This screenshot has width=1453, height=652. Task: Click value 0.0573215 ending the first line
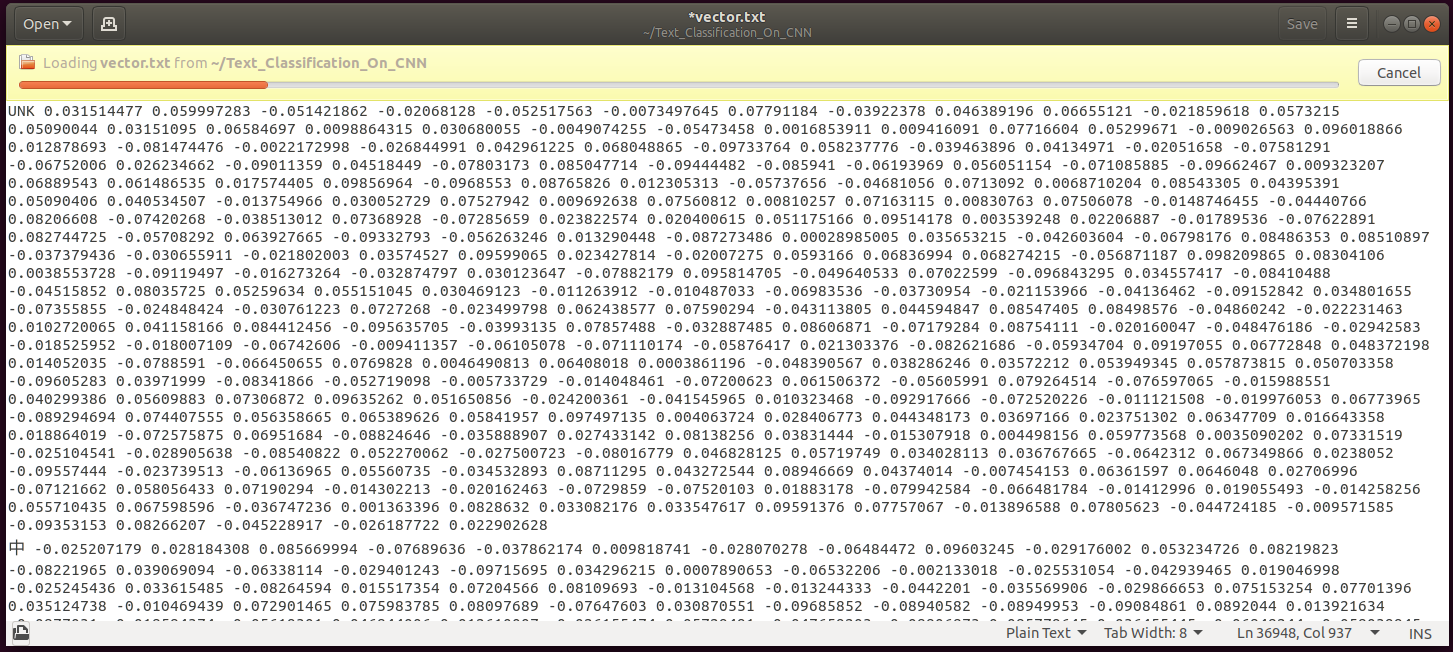[x=1300, y=111]
